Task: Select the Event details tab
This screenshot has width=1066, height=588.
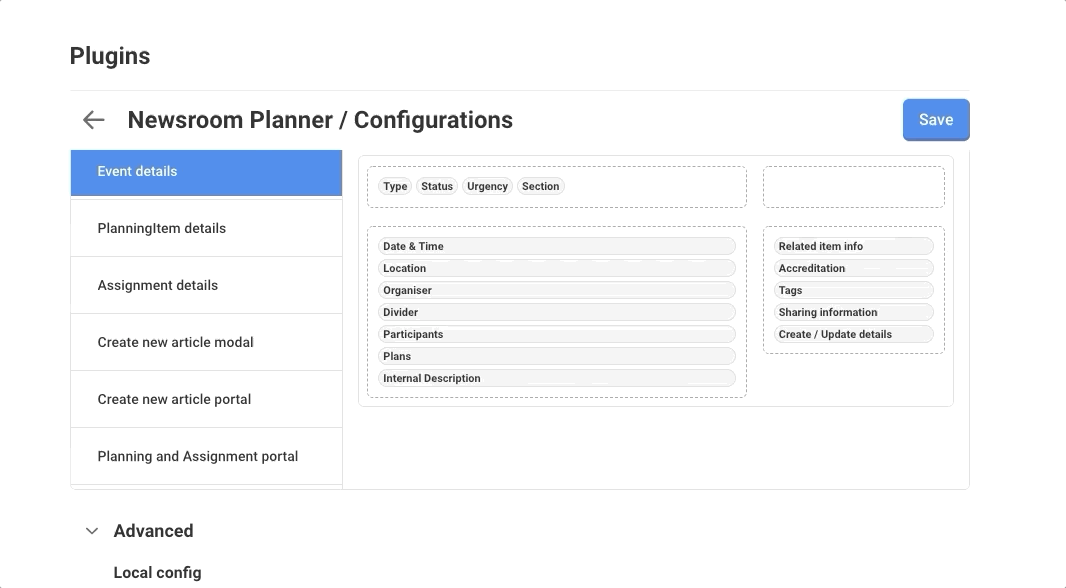Action: 206,172
